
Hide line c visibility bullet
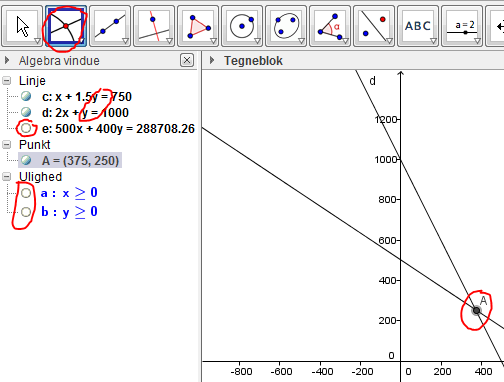coord(26,96)
